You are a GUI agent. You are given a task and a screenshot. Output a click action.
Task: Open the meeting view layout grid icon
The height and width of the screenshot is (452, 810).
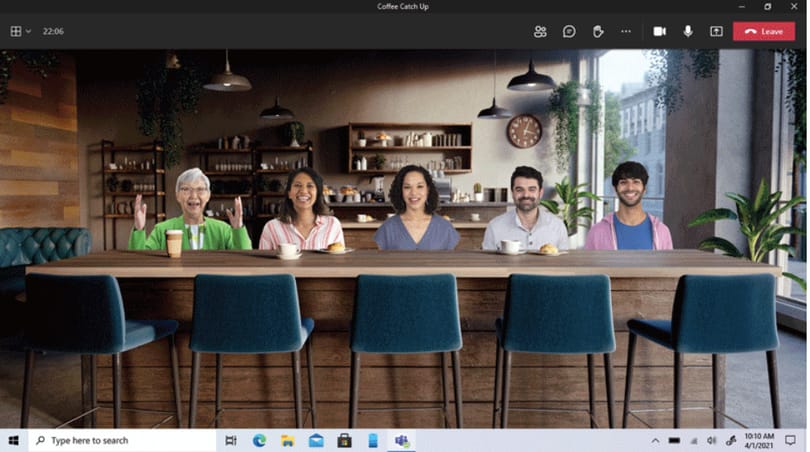click(16, 32)
